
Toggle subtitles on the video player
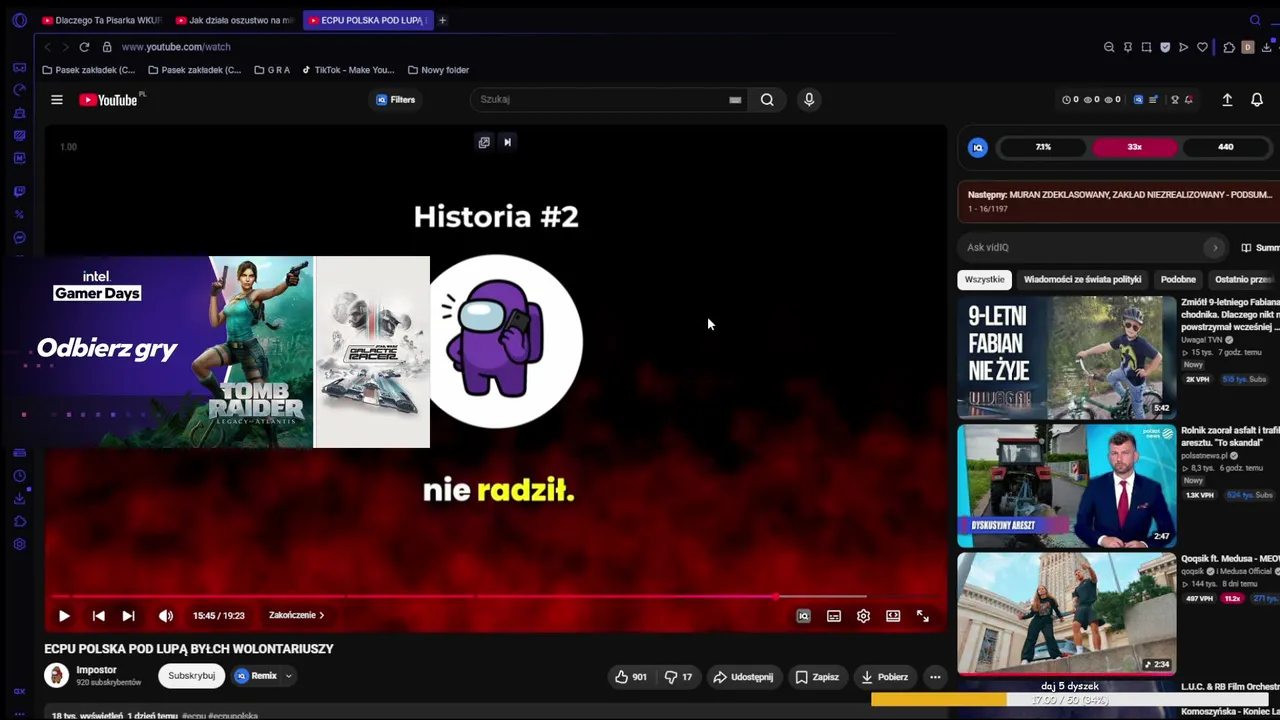point(834,616)
